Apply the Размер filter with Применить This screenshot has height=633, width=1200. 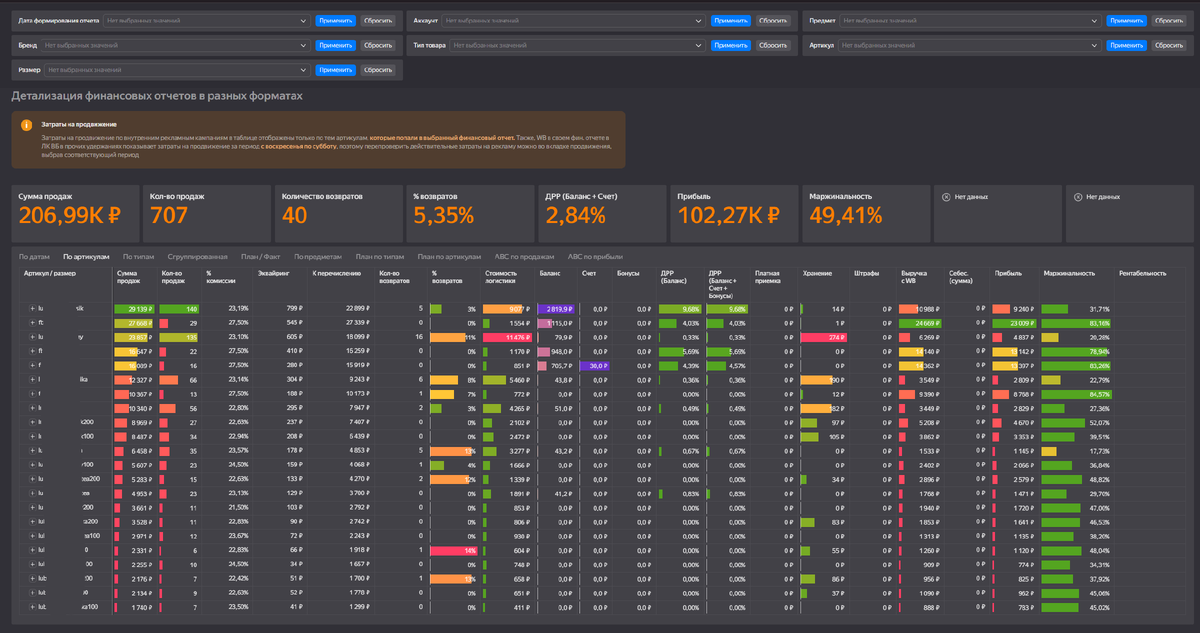335,70
